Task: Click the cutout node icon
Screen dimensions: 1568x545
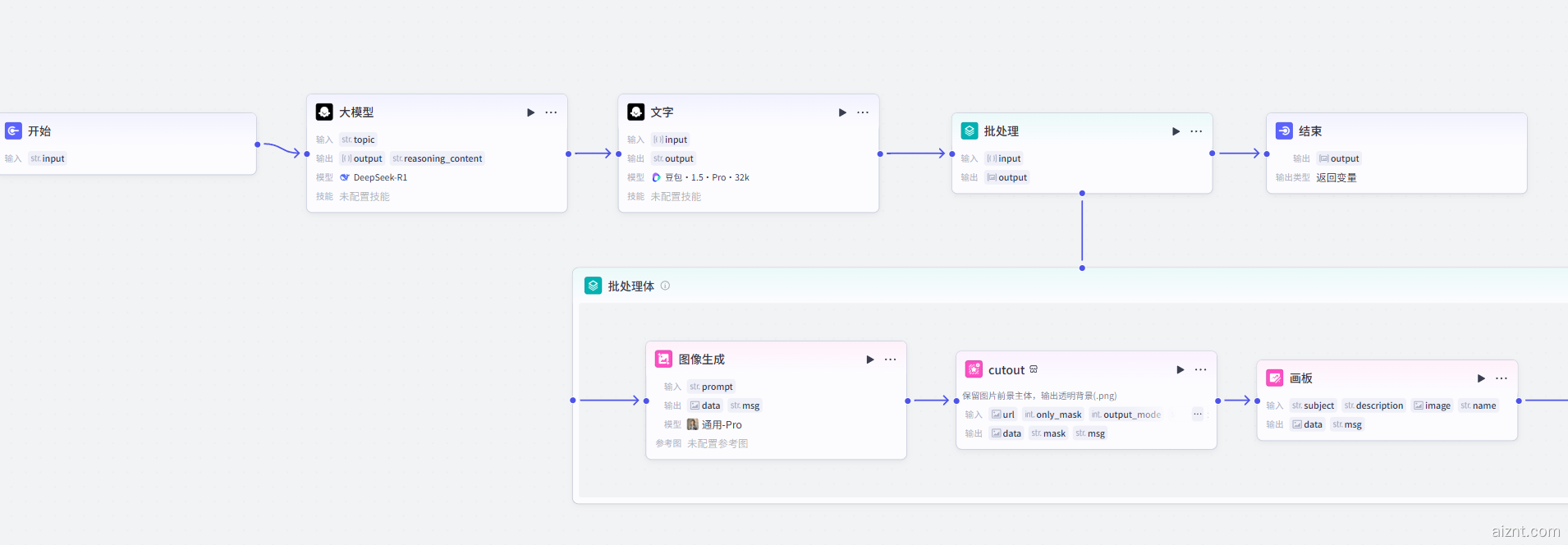Action: point(974,370)
